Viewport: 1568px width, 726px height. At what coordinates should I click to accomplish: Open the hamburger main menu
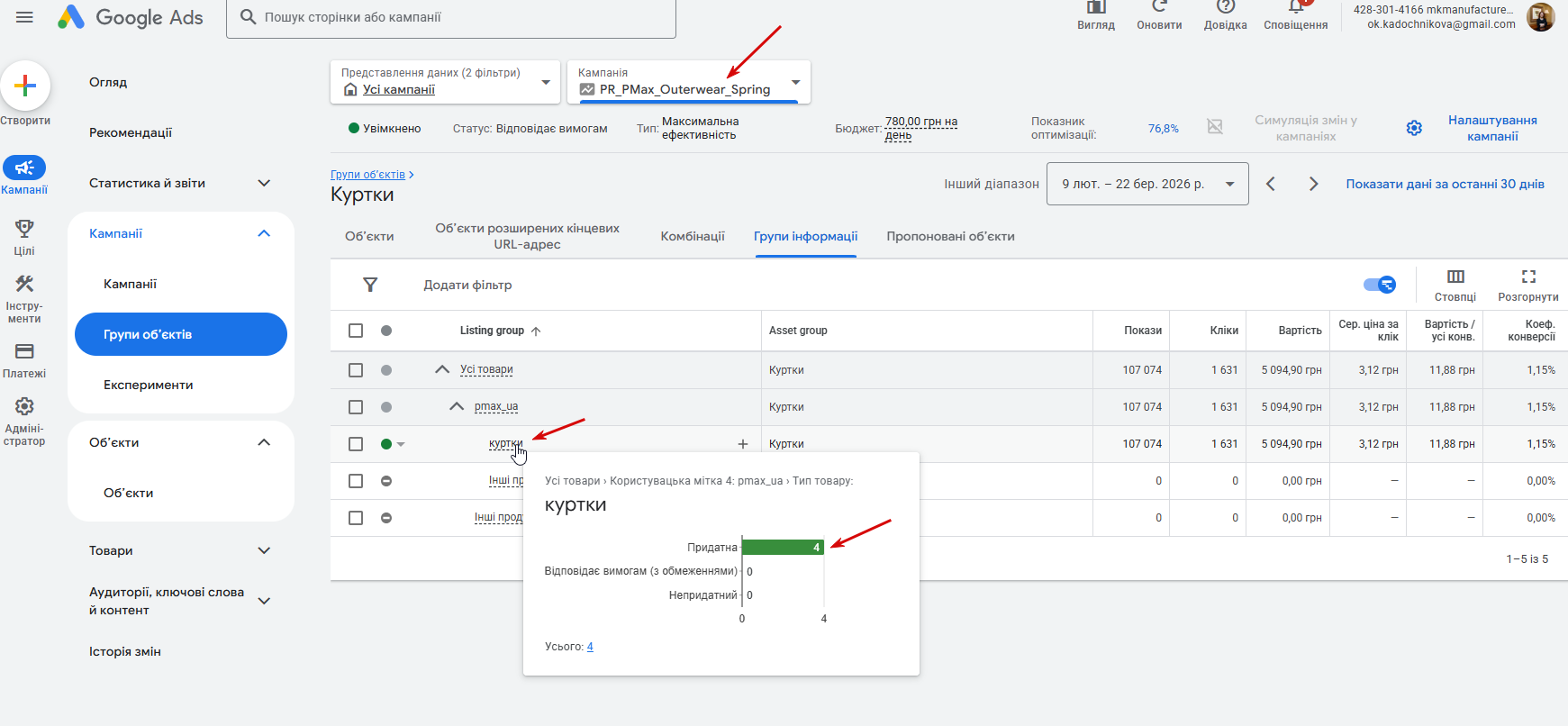(24, 17)
